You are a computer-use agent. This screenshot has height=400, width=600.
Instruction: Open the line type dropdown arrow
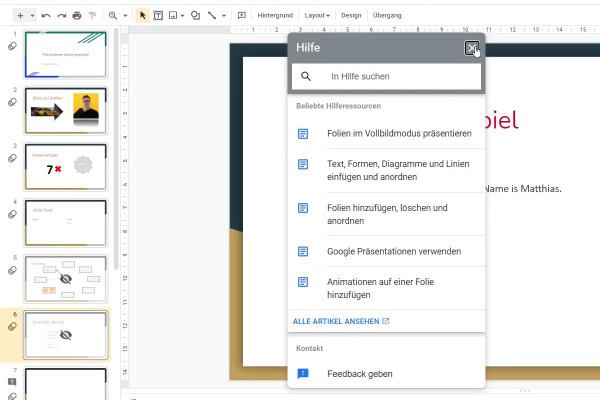click(x=224, y=16)
